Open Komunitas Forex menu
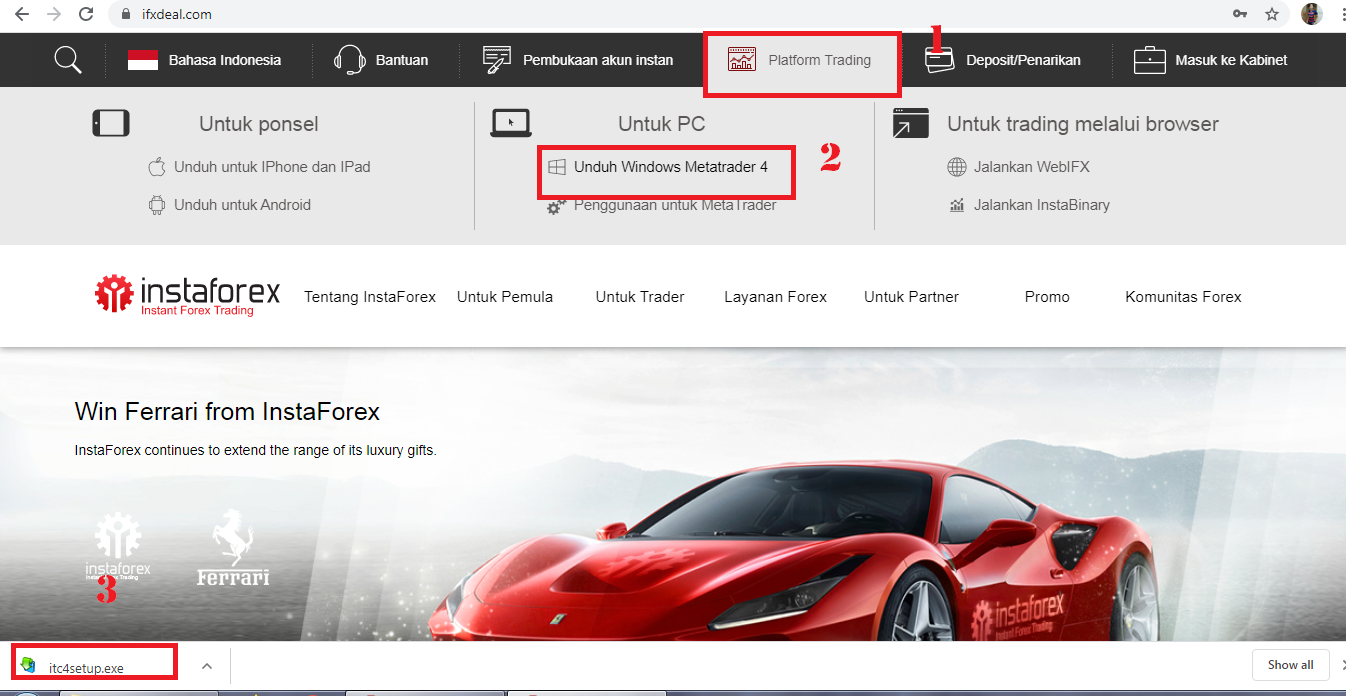 pos(1183,297)
